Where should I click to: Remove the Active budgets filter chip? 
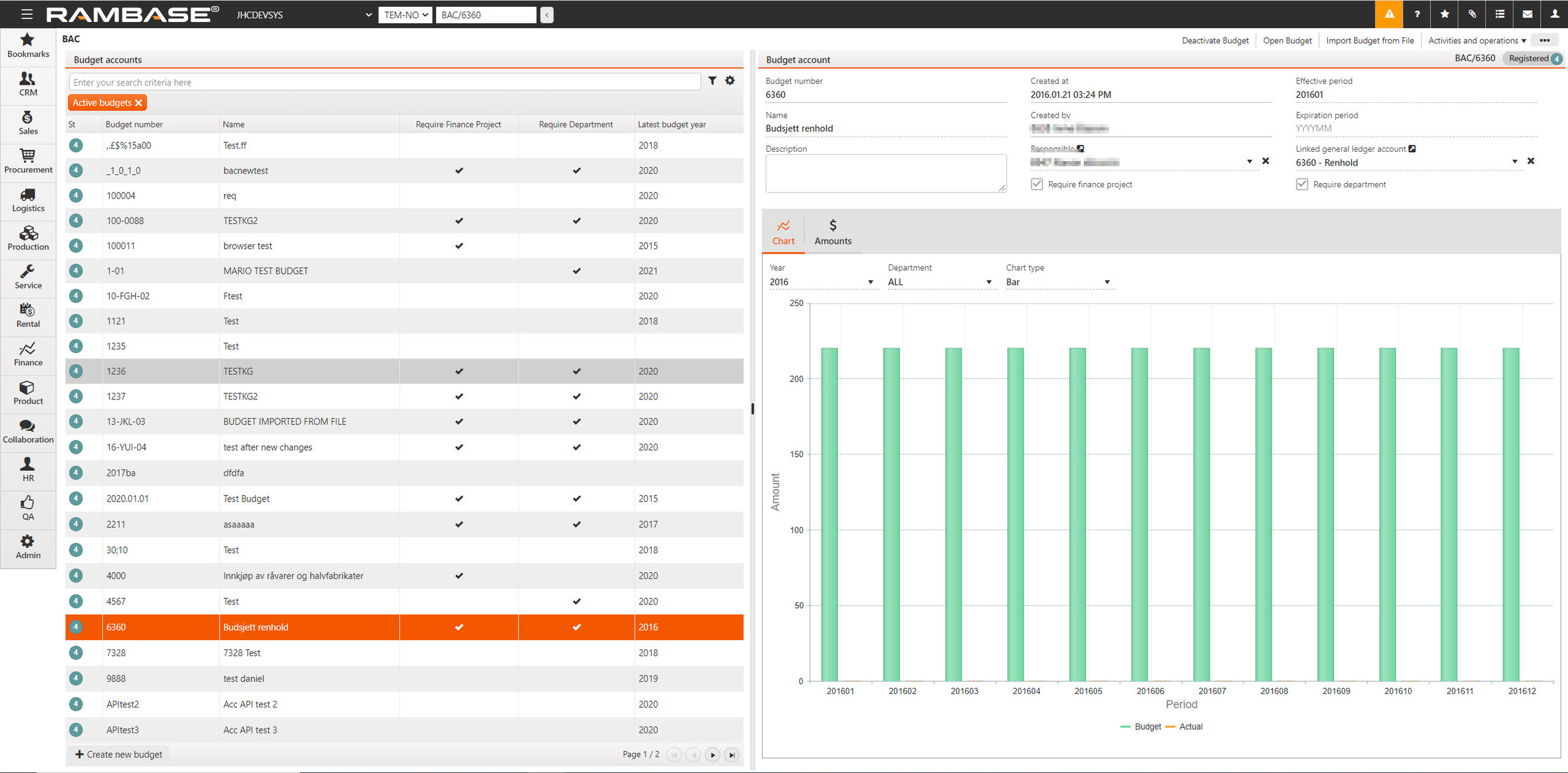pos(139,103)
